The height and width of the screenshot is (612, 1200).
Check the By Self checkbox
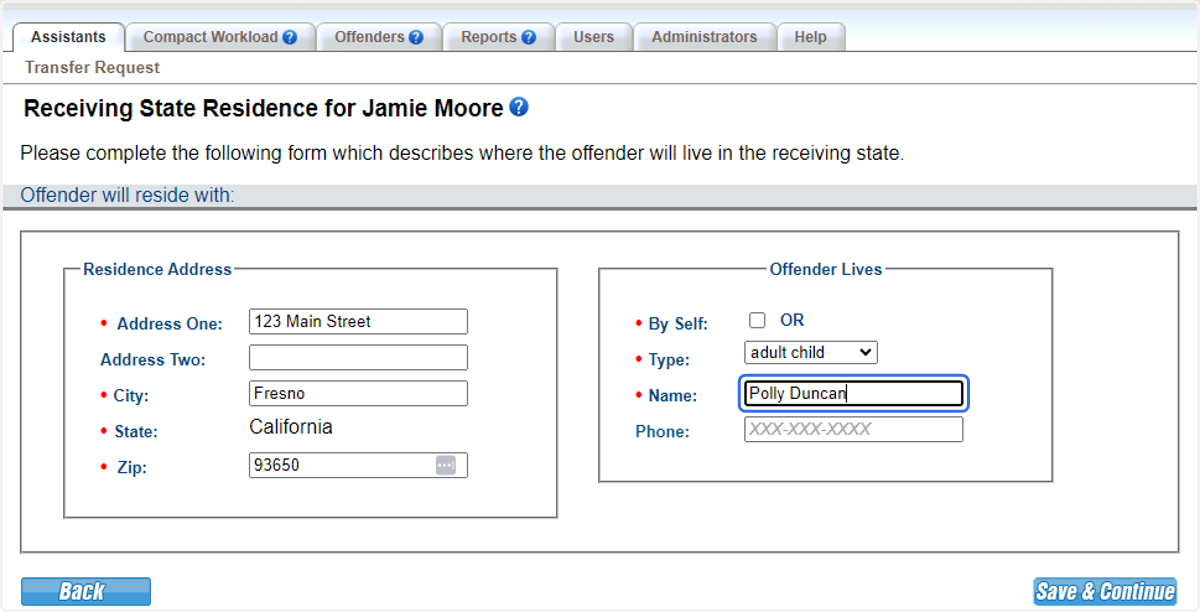coord(758,321)
